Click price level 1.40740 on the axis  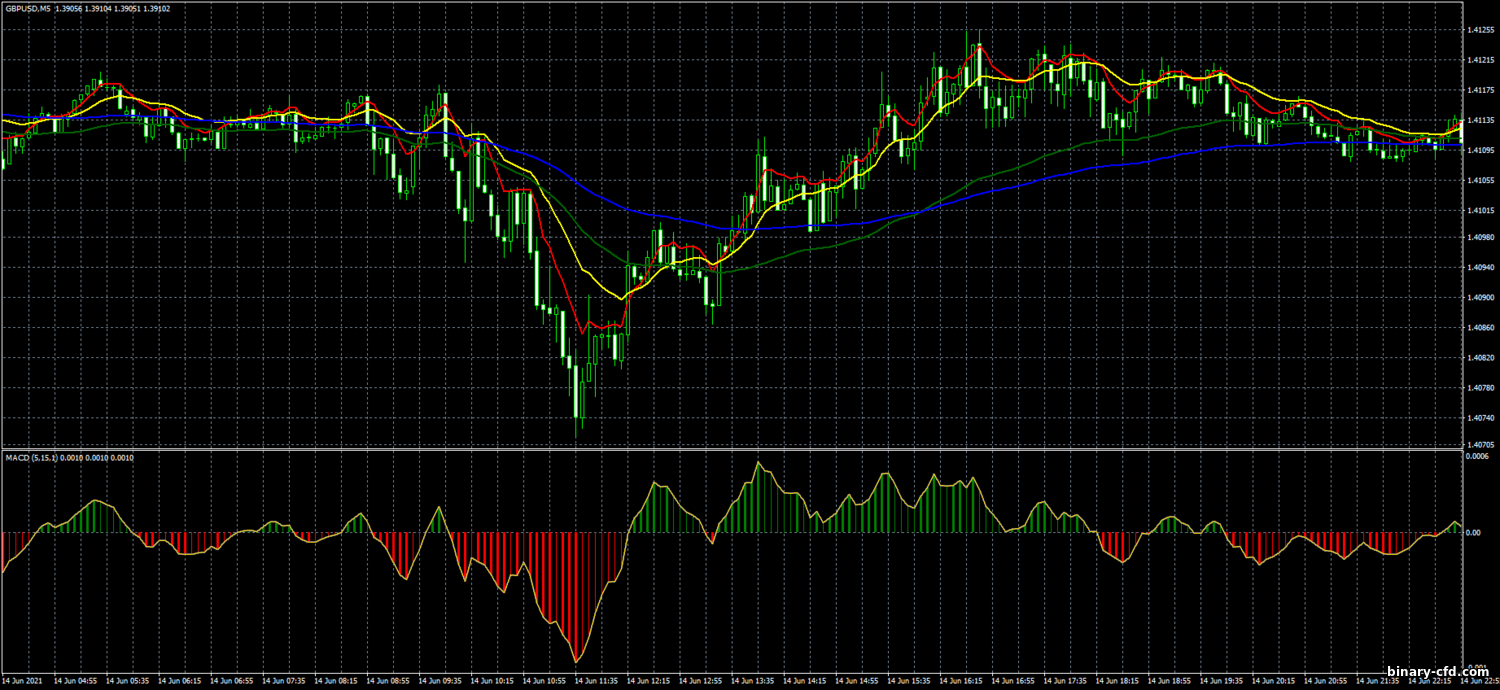1480,418
